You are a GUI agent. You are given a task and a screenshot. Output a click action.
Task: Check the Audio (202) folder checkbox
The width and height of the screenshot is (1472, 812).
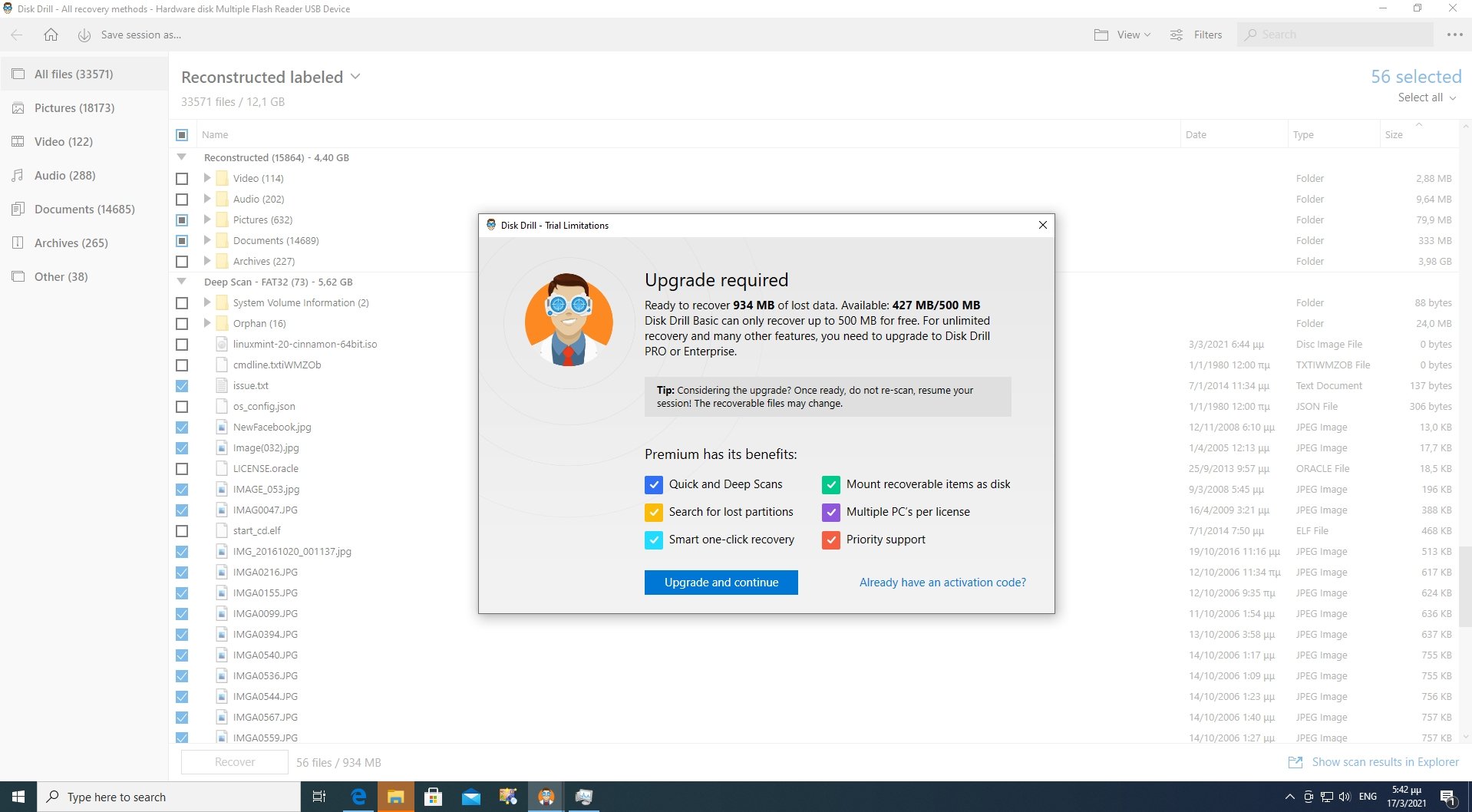182,199
